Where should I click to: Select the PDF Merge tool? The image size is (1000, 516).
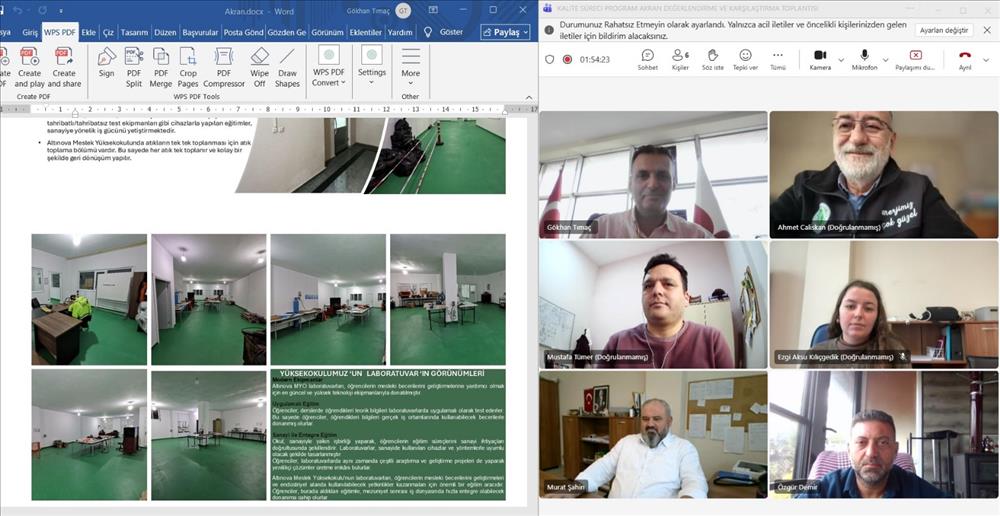pyautogui.click(x=161, y=66)
